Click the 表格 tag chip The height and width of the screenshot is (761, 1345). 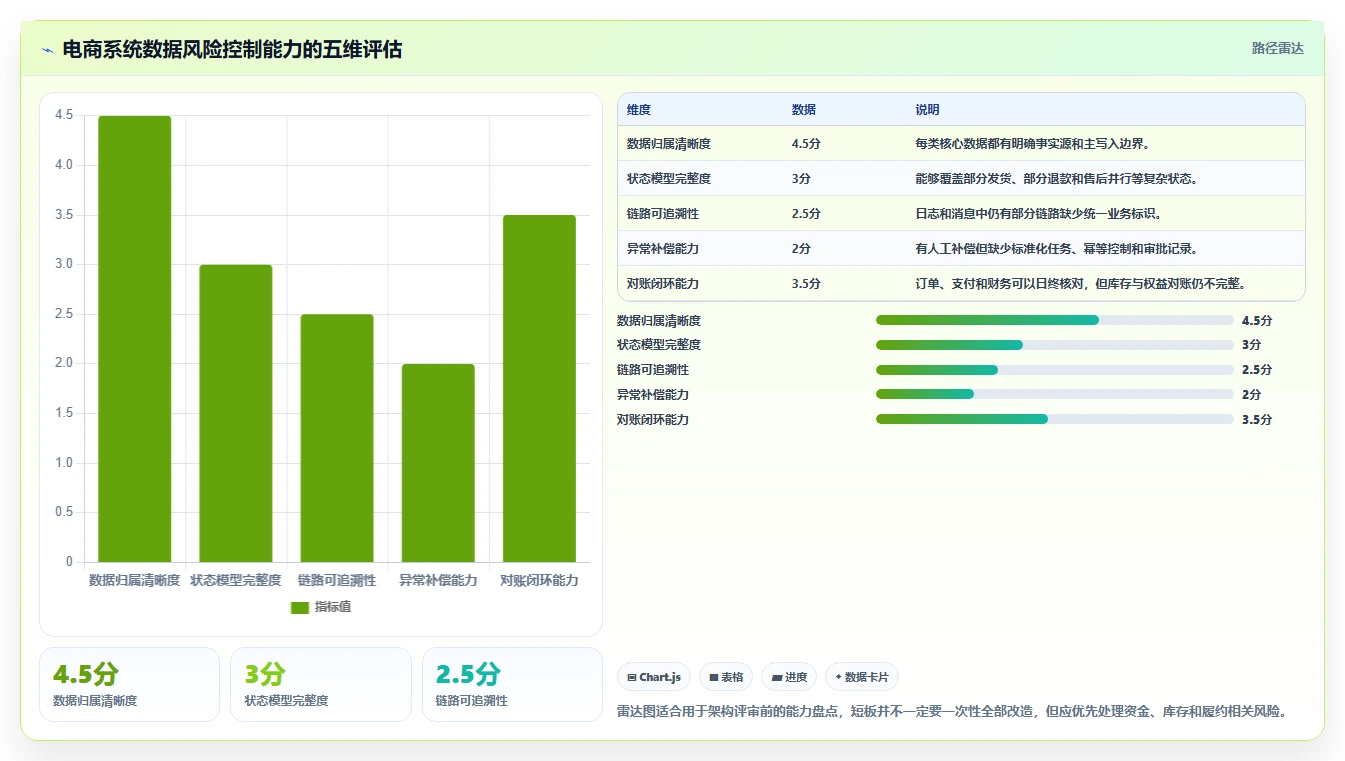click(x=726, y=677)
